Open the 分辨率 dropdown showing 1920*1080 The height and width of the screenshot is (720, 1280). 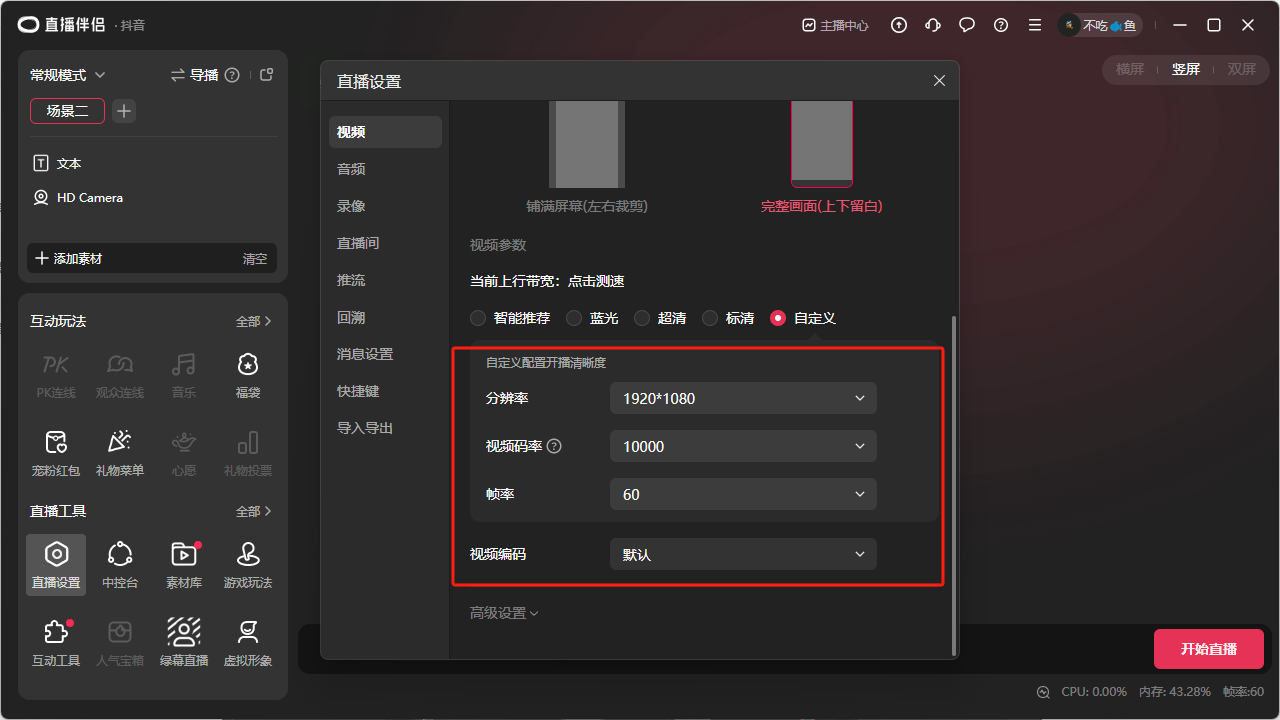[x=743, y=398]
